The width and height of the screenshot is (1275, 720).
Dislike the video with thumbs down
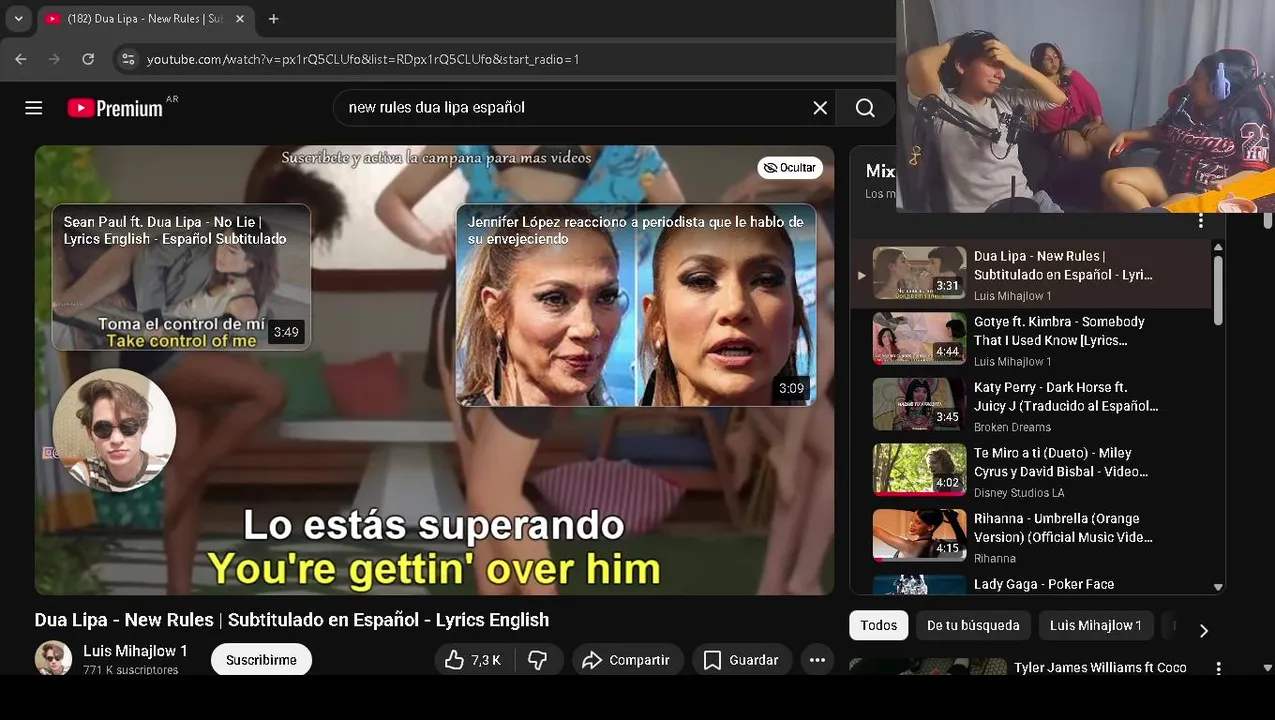coord(538,660)
